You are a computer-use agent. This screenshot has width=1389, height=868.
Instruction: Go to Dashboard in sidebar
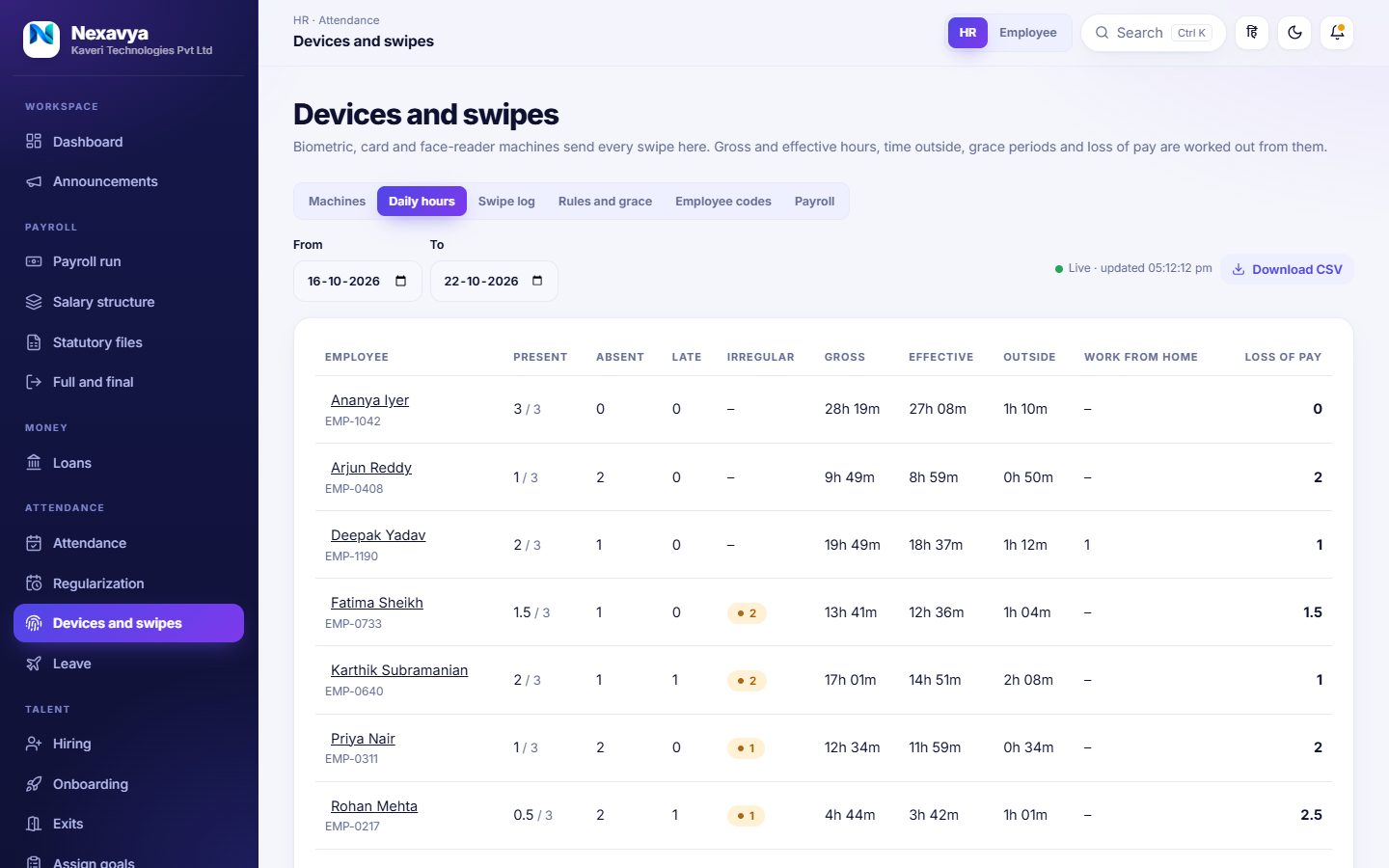click(129, 142)
